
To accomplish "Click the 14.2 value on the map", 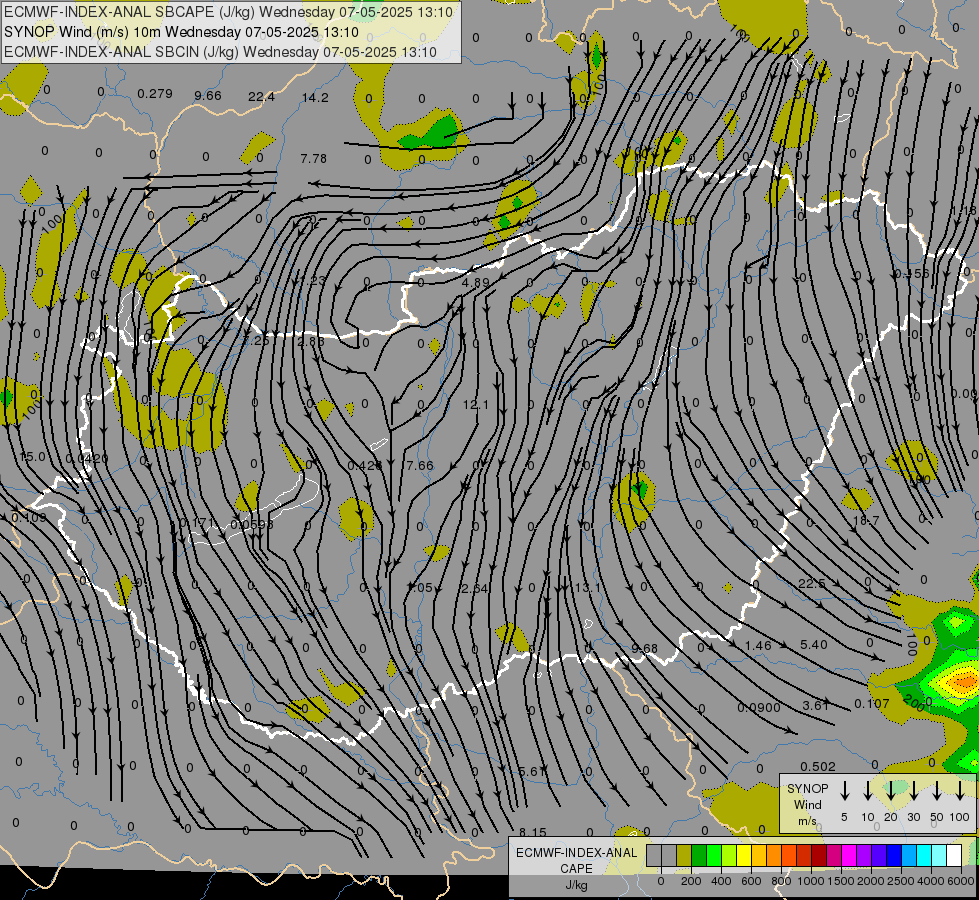I will pyautogui.click(x=315, y=97).
